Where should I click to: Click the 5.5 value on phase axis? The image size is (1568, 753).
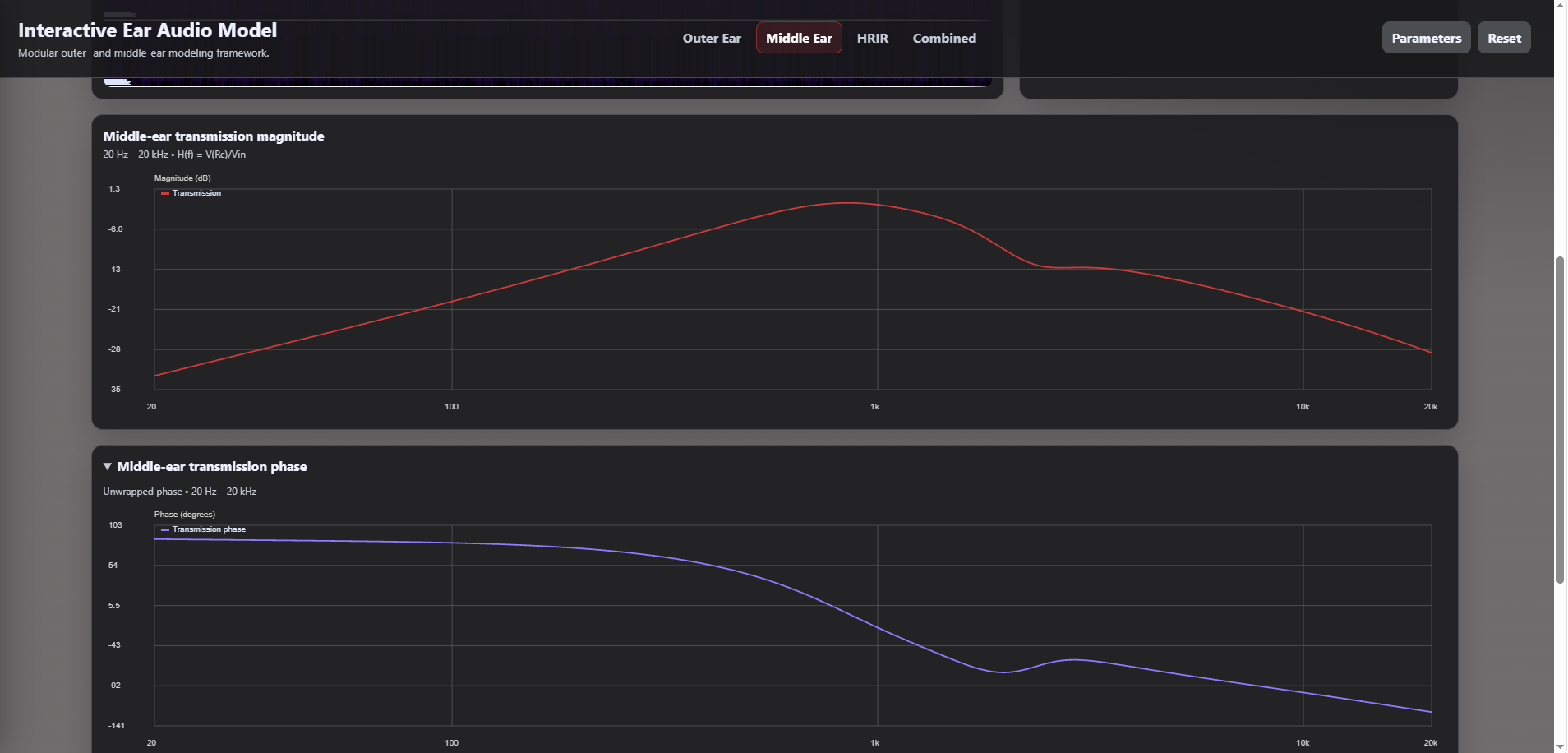(114, 606)
